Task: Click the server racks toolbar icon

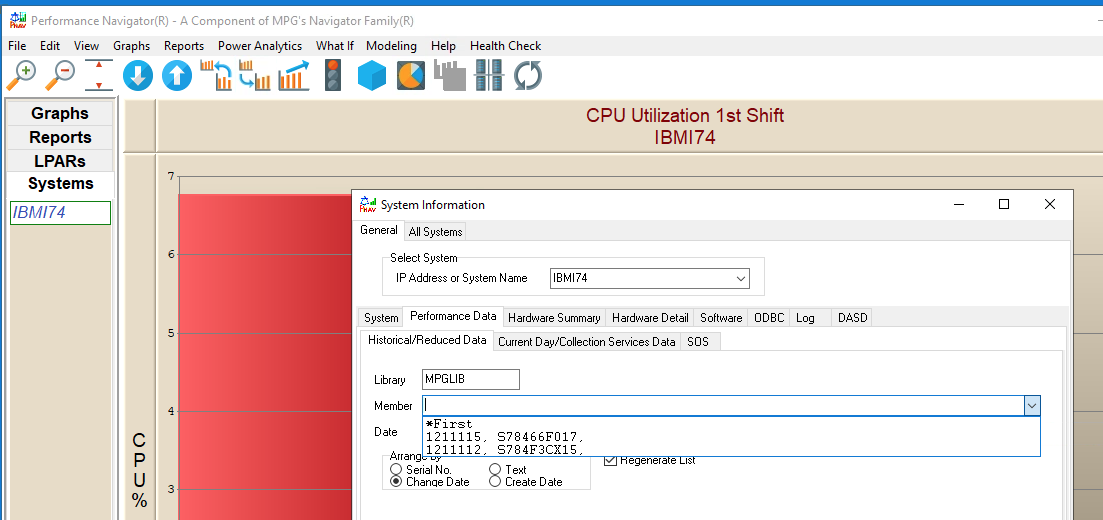Action: [x=489, y=76]
